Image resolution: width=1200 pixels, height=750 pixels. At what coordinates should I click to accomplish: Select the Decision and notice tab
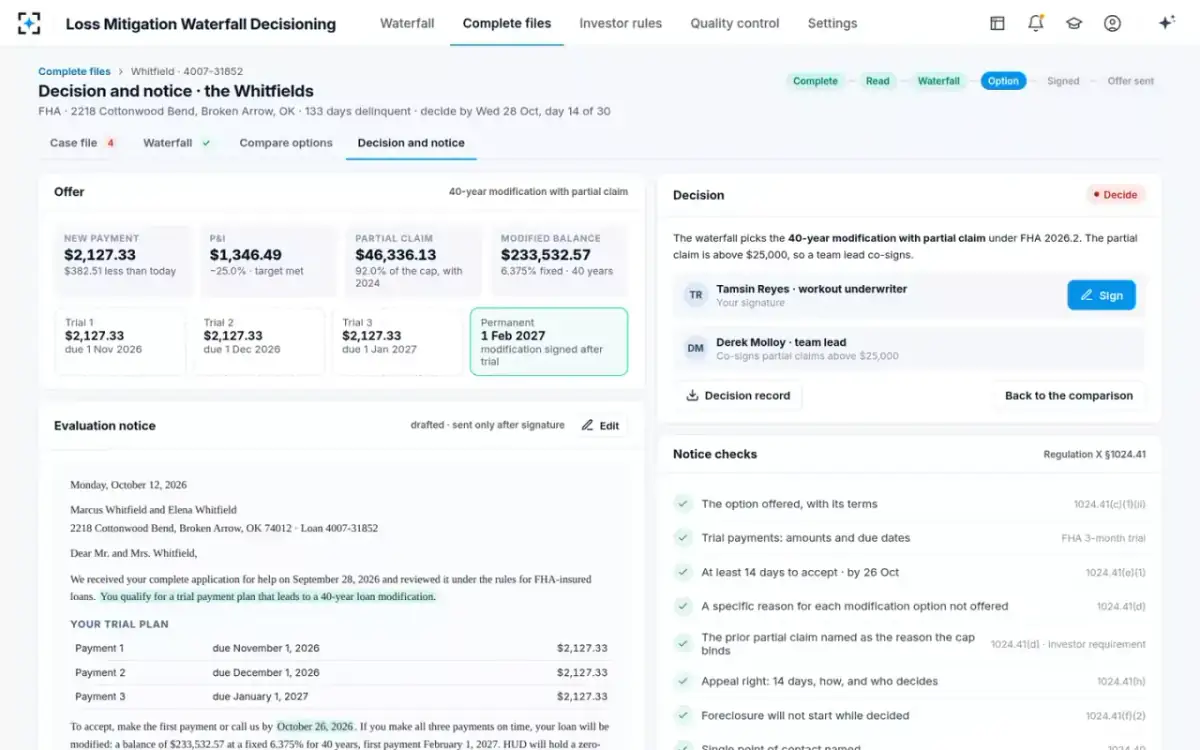pyautogui.click(x=411, y=143)
